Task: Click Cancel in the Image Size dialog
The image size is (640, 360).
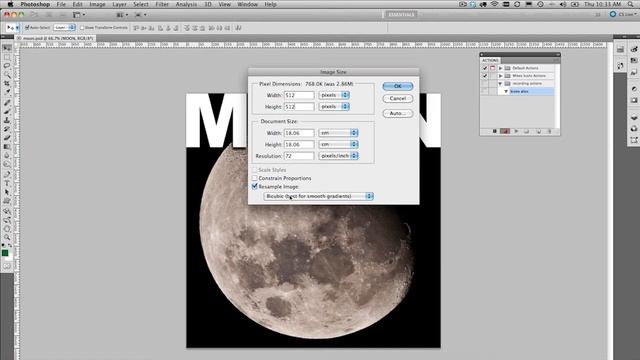Action: pyautogui.click(x=398, y=98)
